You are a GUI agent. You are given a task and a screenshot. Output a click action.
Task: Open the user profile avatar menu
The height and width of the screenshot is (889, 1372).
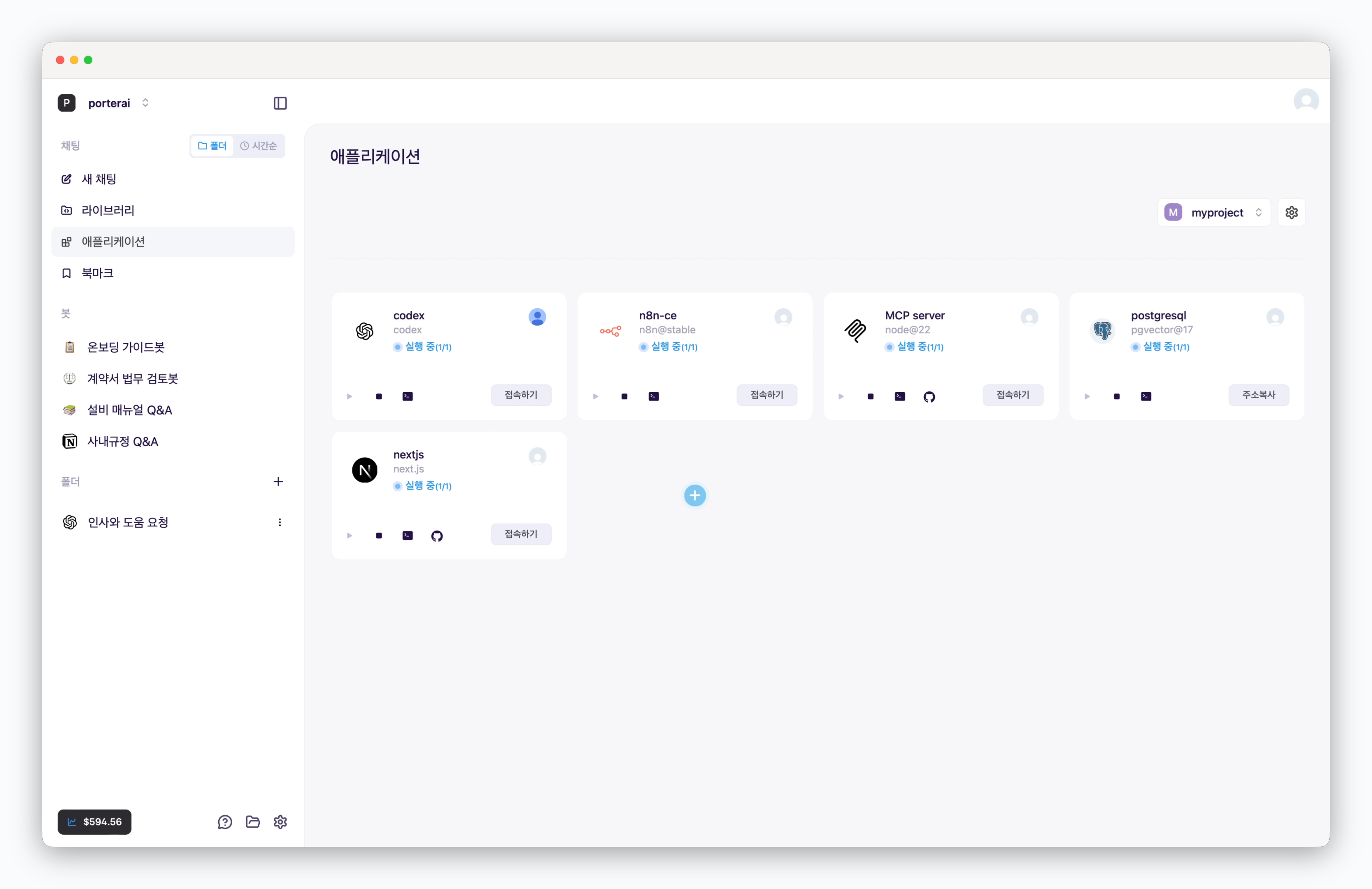1306,102
